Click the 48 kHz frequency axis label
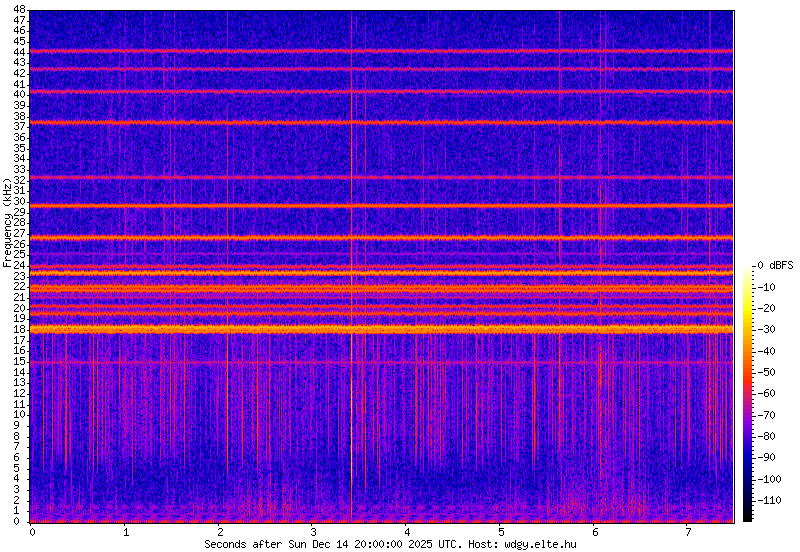The width and height of the screenshot is (800, 552). tap(19, 9)
